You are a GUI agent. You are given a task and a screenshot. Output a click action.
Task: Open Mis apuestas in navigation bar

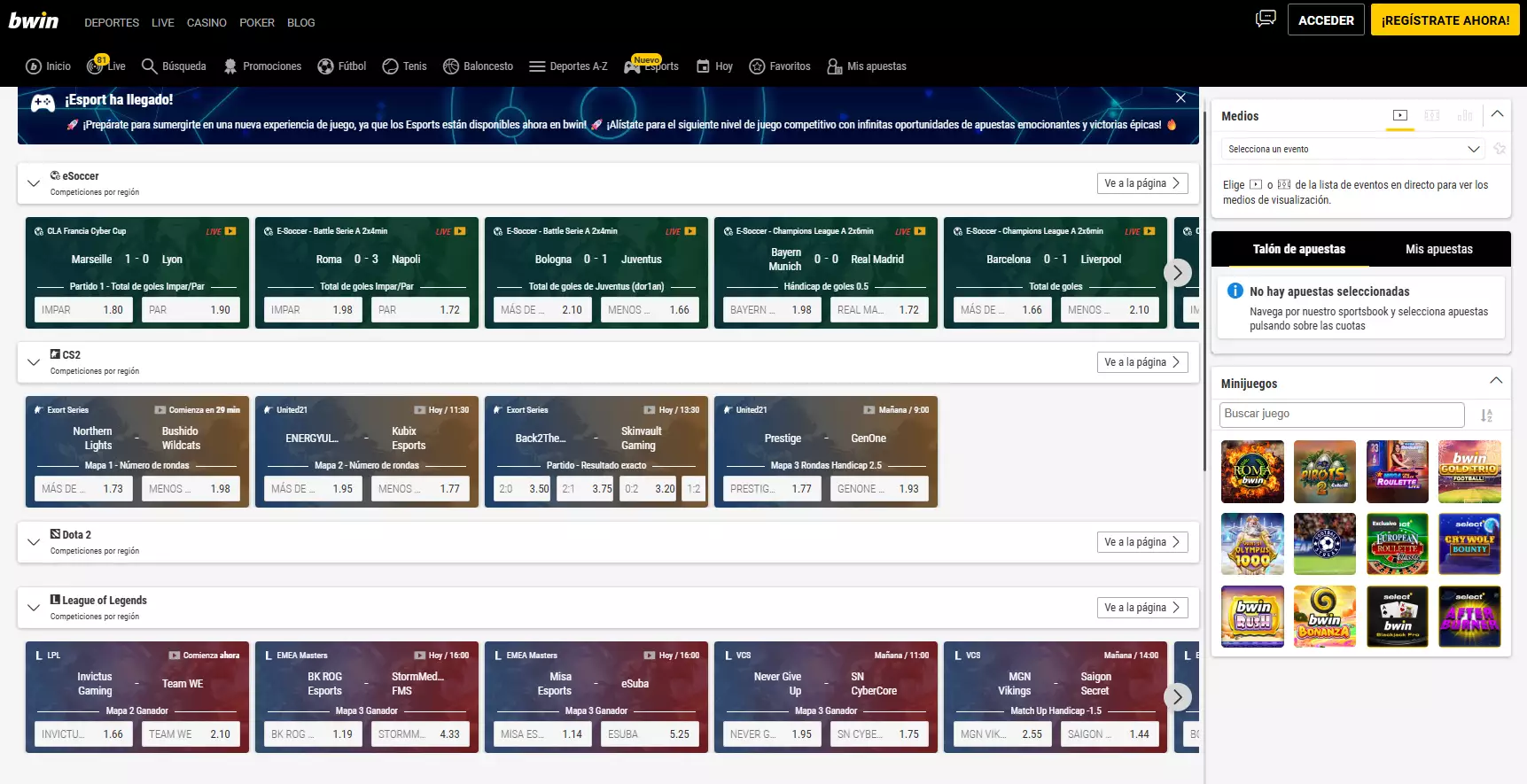[x=867, y=66]
